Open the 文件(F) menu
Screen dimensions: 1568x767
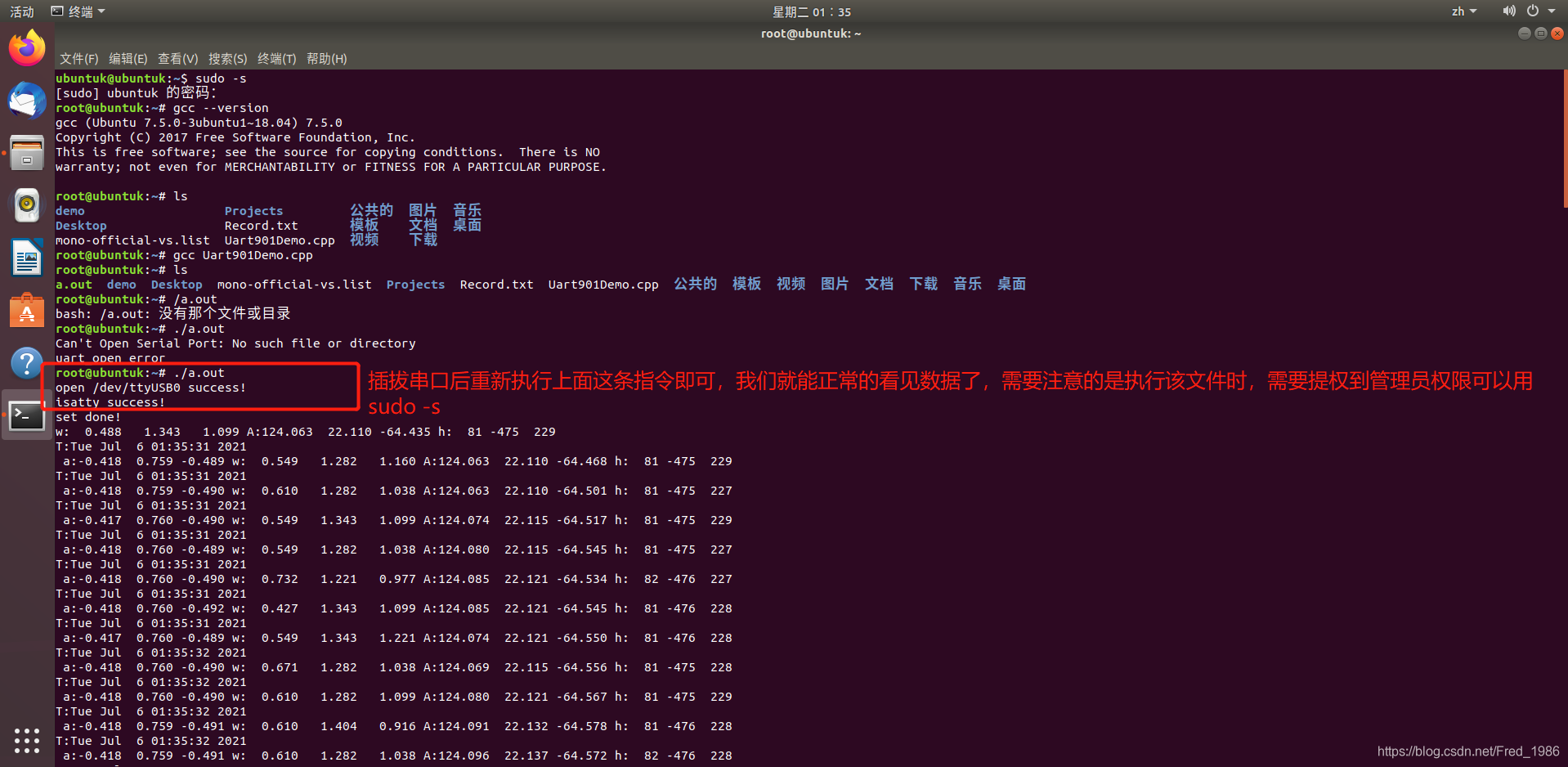click(x=78, y=59)
